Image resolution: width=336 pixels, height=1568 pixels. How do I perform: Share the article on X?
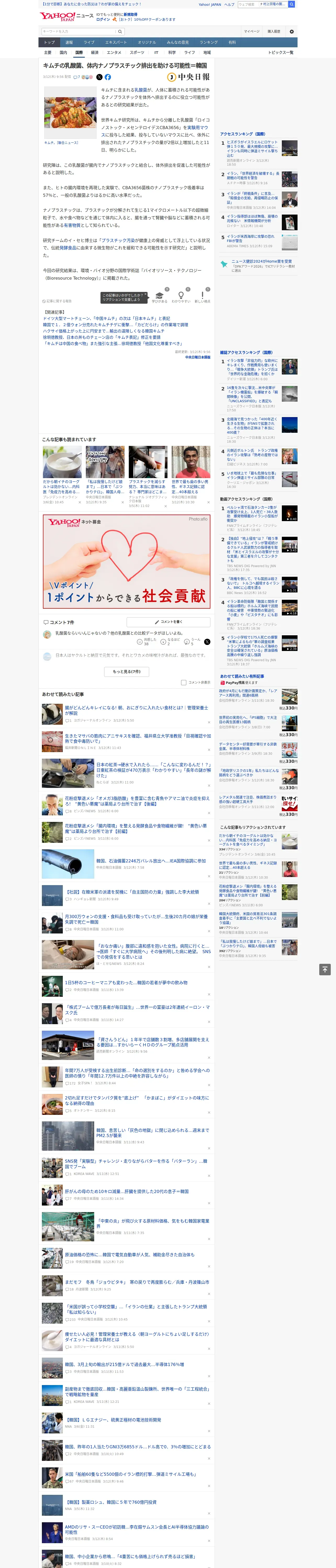pyautogui.click(x=99, y=77)
